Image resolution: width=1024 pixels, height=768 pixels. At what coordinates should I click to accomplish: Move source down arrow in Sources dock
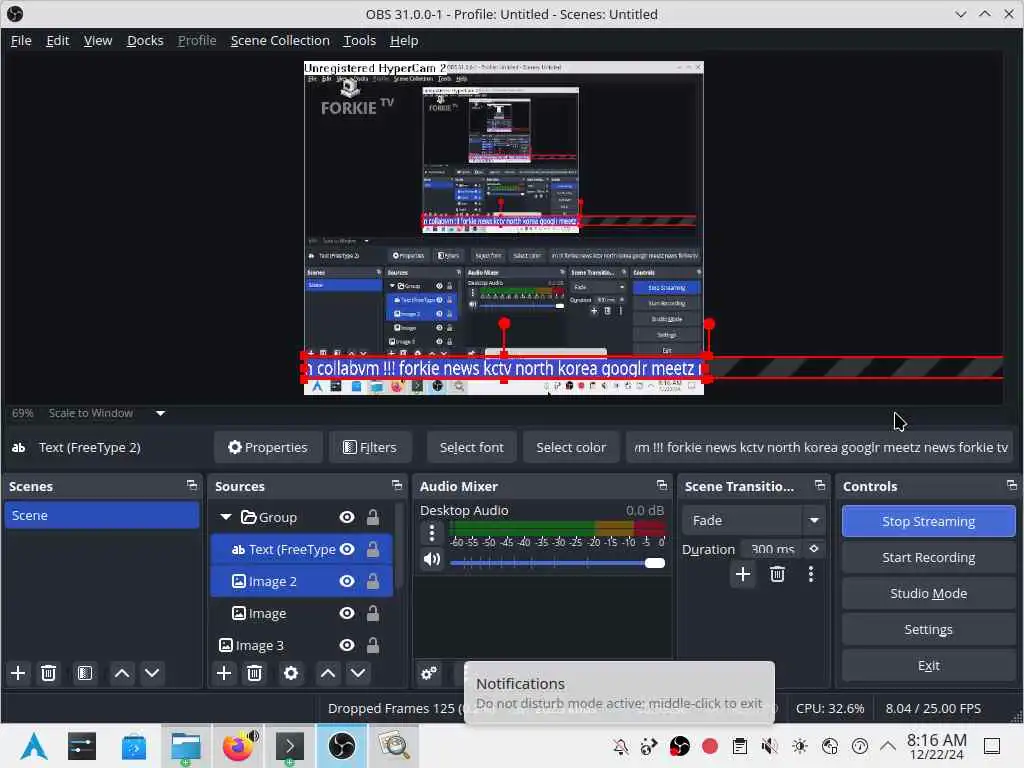(358, 673)
